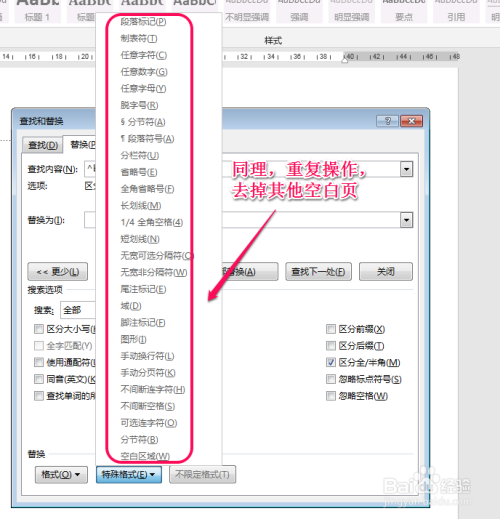This screenshot has height=519, width=500.
Task: Select 省略号(E) menu entry
Action: pyautogui.click(x=139, y=172)
